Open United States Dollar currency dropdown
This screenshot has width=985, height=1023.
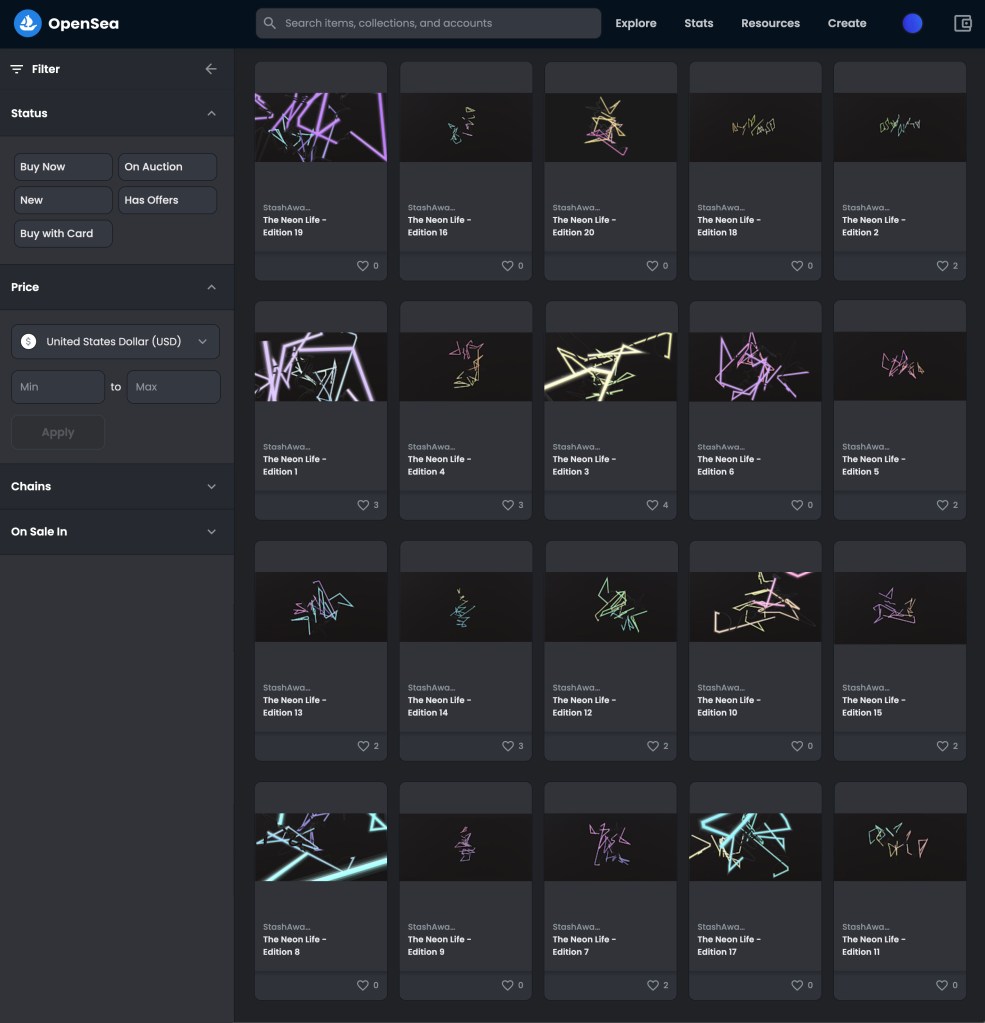point(115,341)
